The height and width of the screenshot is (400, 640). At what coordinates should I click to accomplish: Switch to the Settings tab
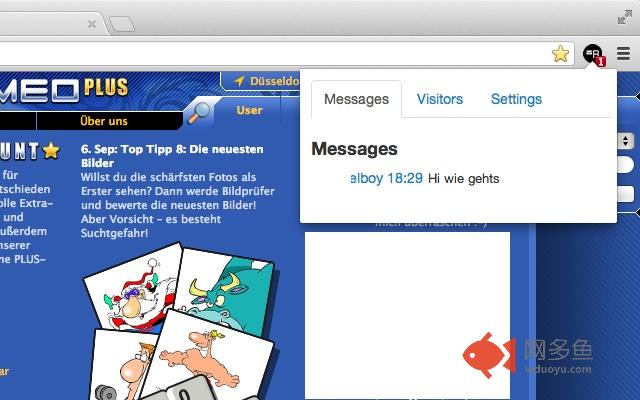click(x=516, y=99)
